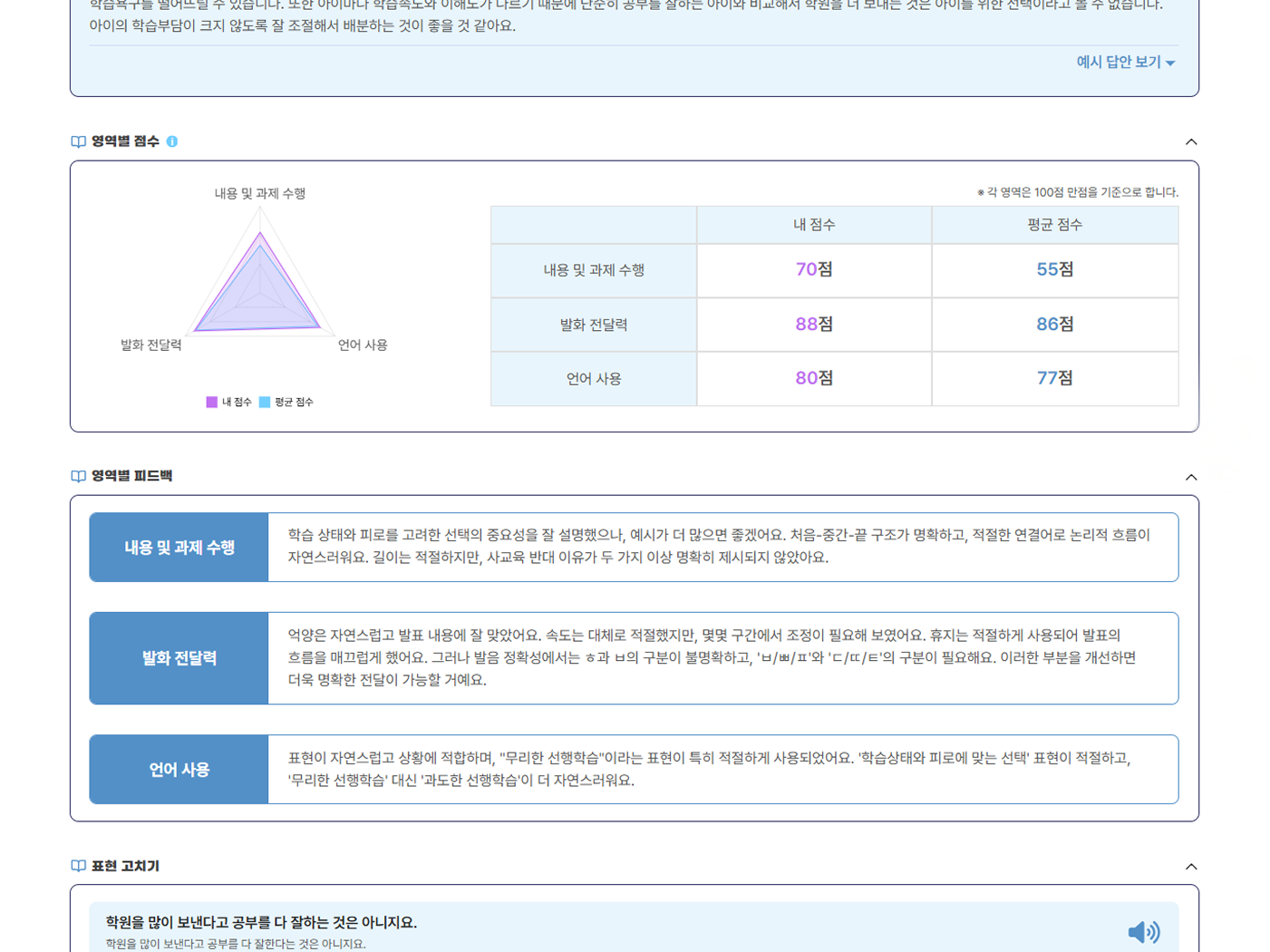Click the 내용 및 과제 수행 table row header
Viewport: 1270px width, 952px height.
(x=594, y=270)
